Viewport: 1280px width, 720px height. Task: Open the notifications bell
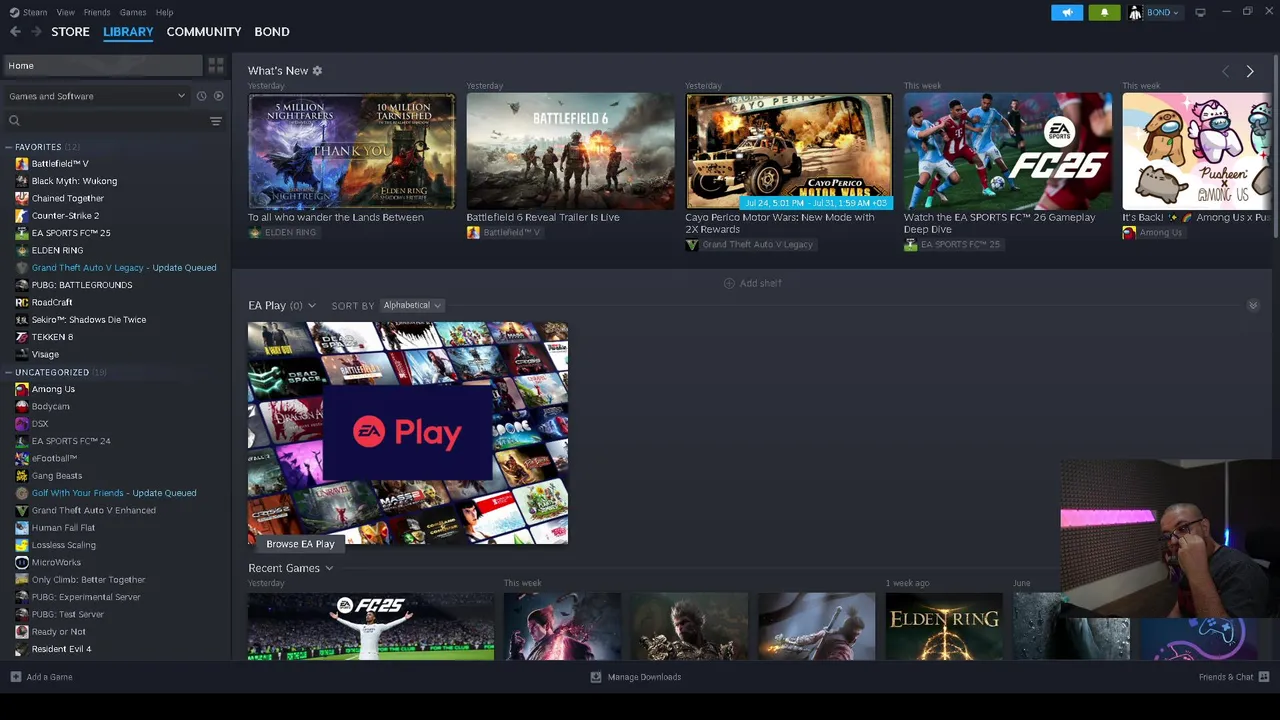(x=1104, y=12)
